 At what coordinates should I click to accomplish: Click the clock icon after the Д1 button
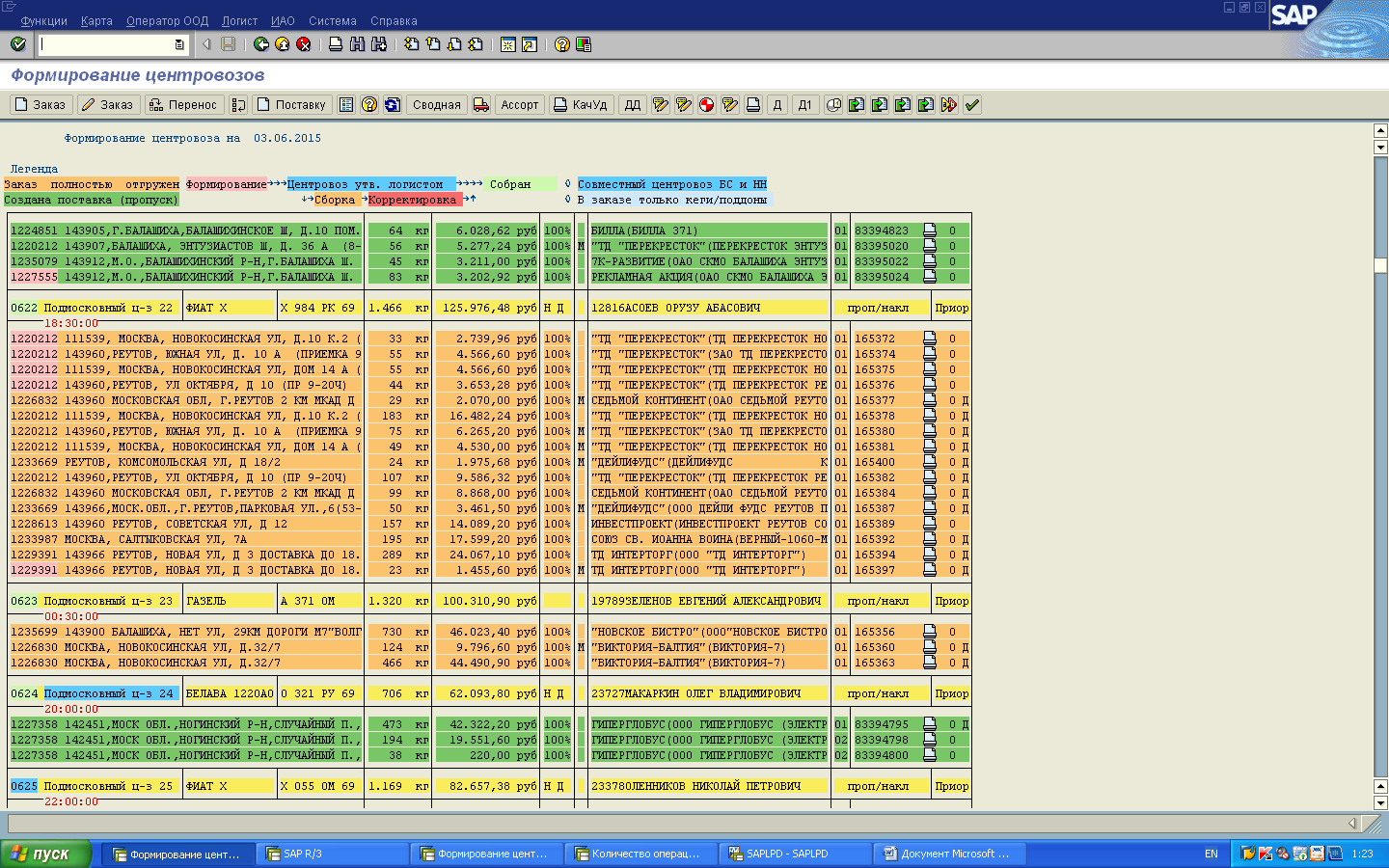[833, 105]
